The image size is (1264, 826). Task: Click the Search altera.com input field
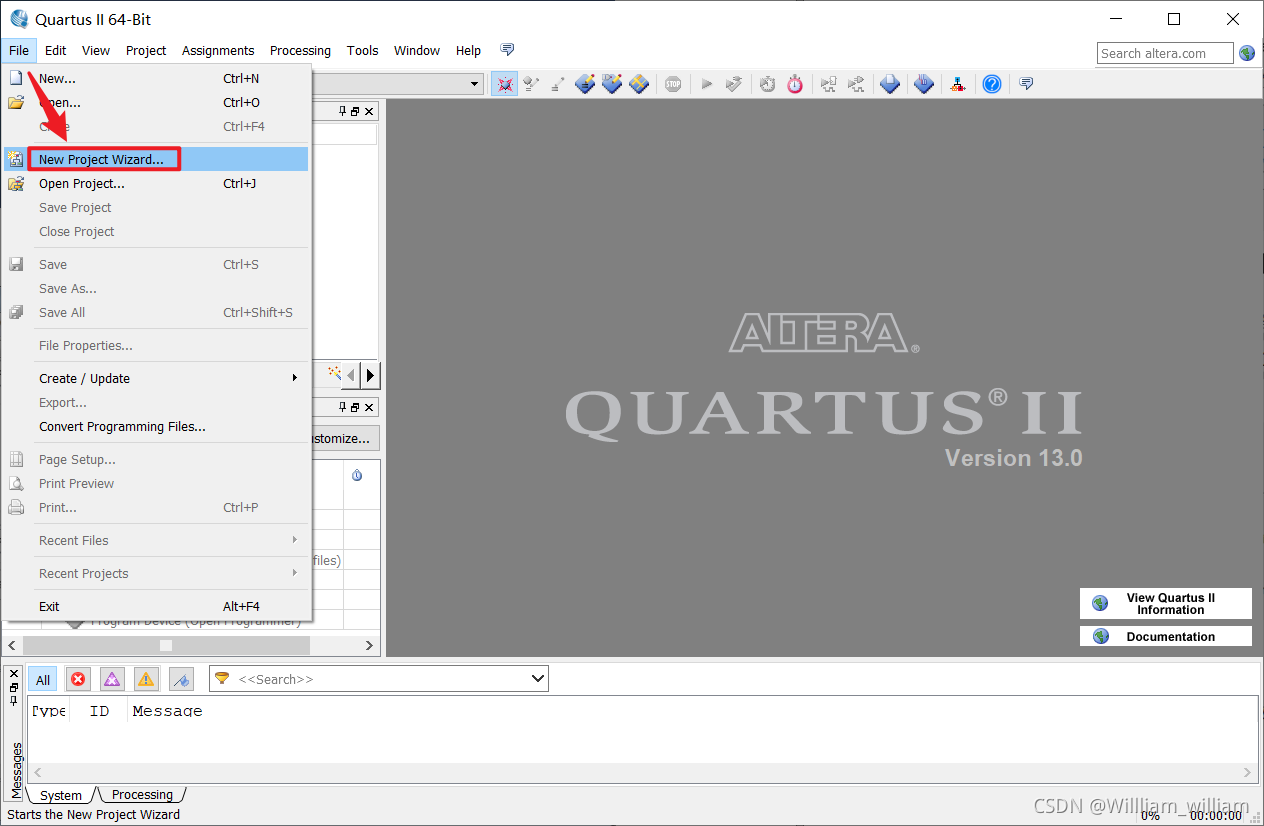tap(1166, 53)
